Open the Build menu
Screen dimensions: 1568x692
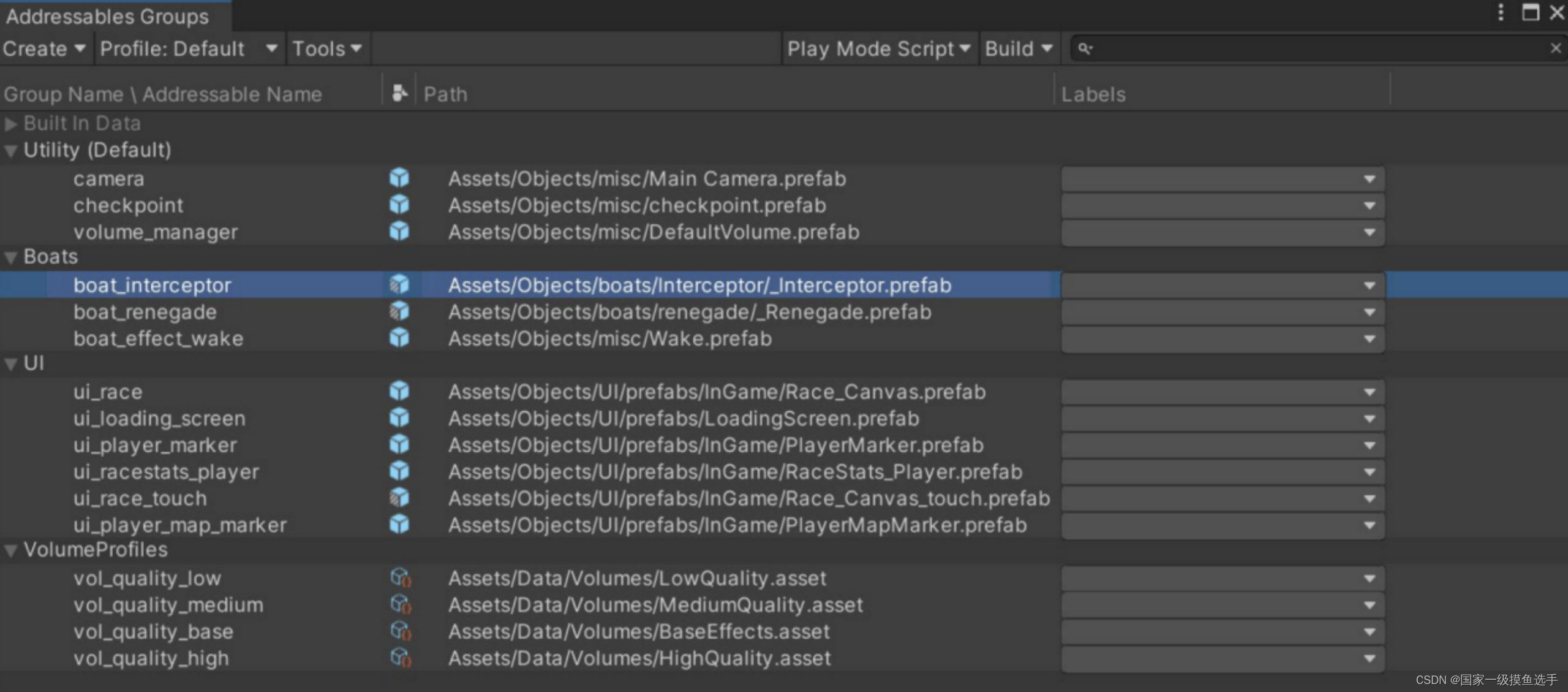point(1019,48)
